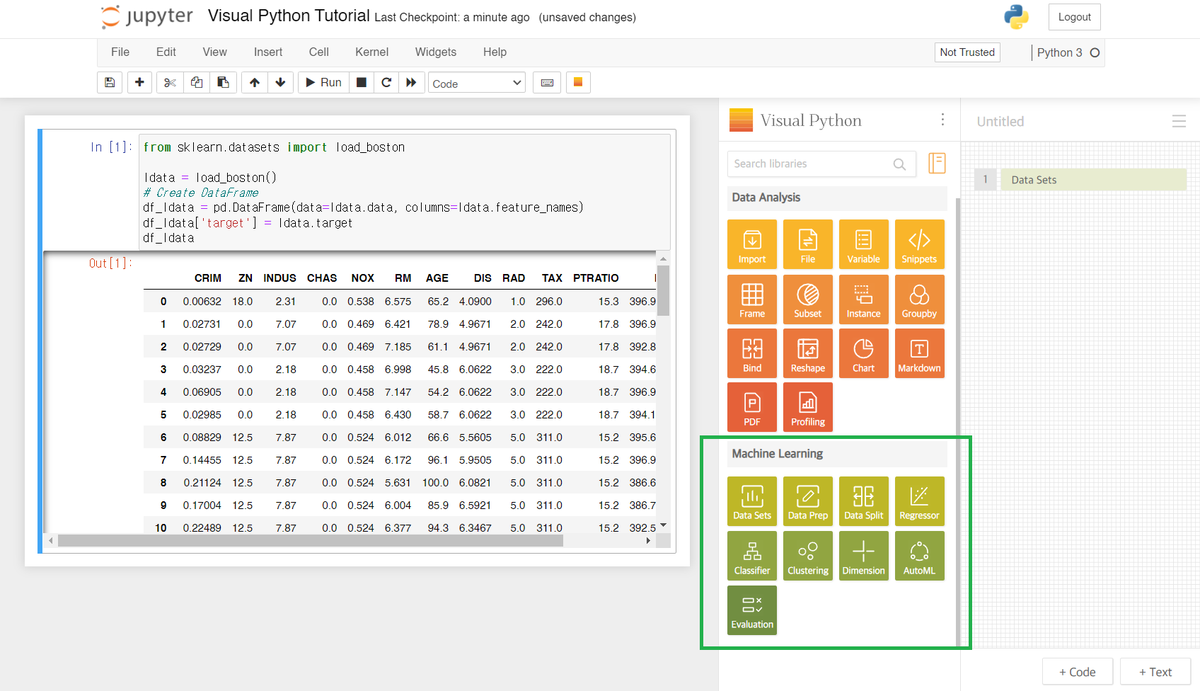This screenshot has height=691, width=1200.
Task: Open the Markdown tool
Action: pyautogui.click(x=919, y=353)
